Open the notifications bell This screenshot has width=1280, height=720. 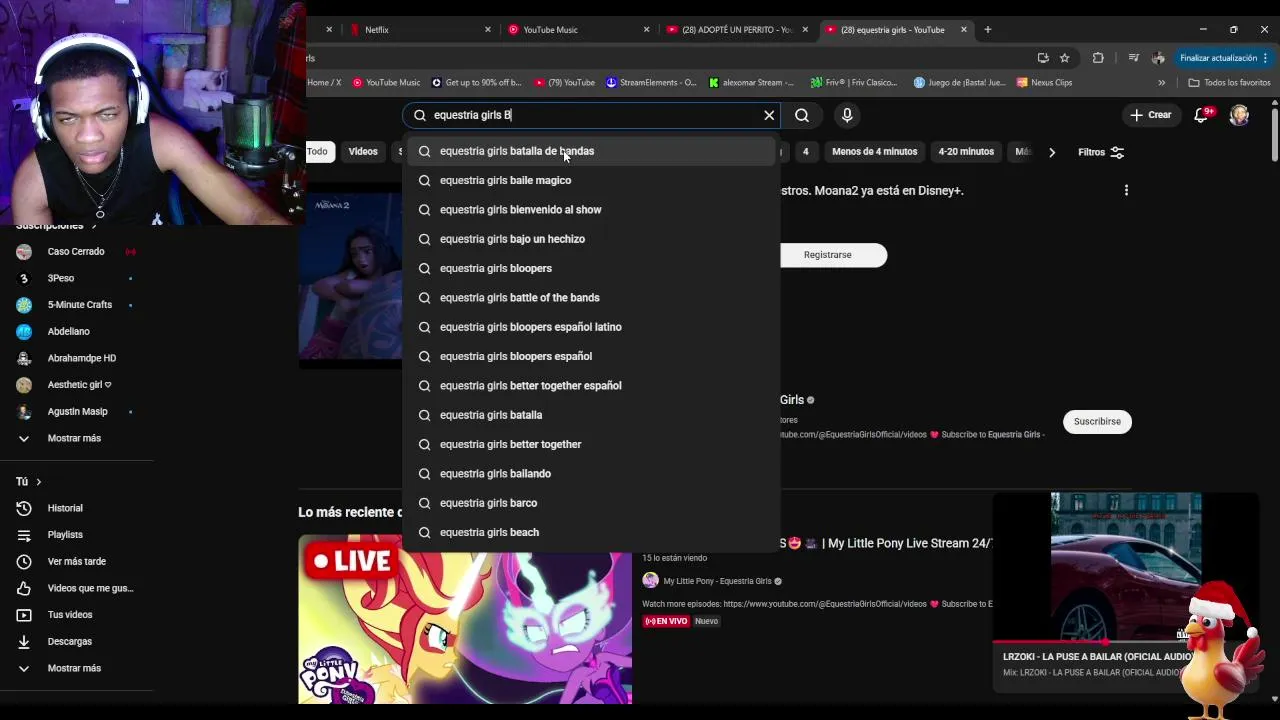click(1202, 115)
